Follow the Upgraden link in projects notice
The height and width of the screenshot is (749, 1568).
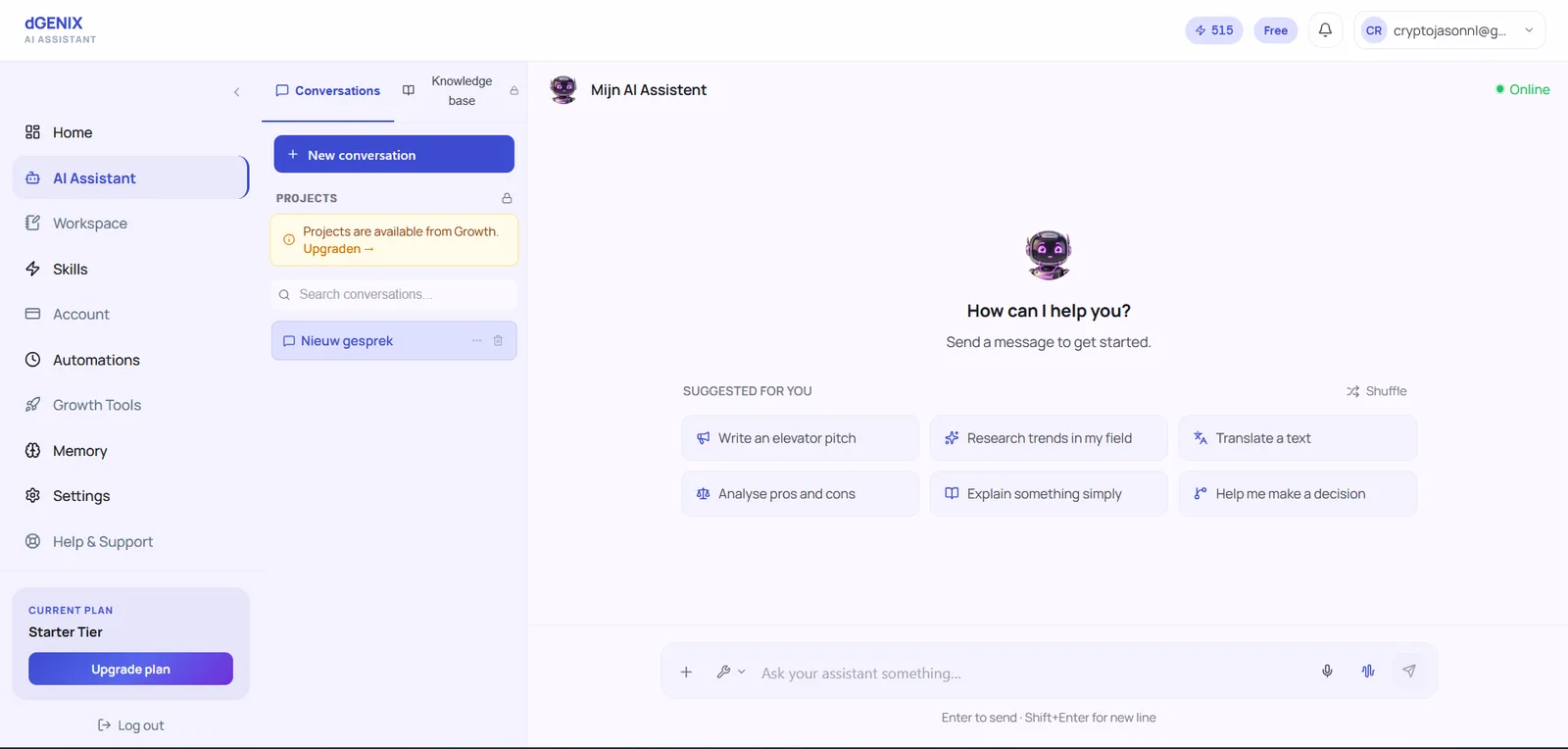point(338,249)
